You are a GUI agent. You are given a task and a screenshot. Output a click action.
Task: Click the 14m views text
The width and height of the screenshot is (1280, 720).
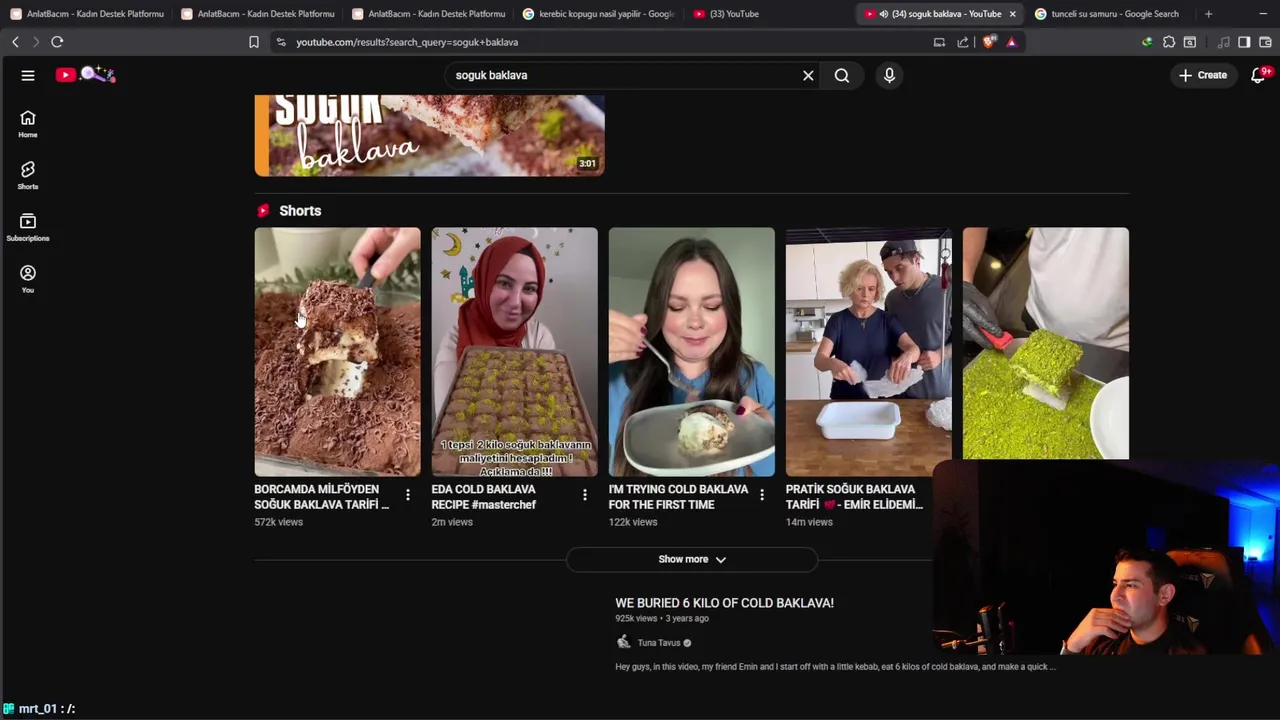pyautogui.click(x=809, y=522)
